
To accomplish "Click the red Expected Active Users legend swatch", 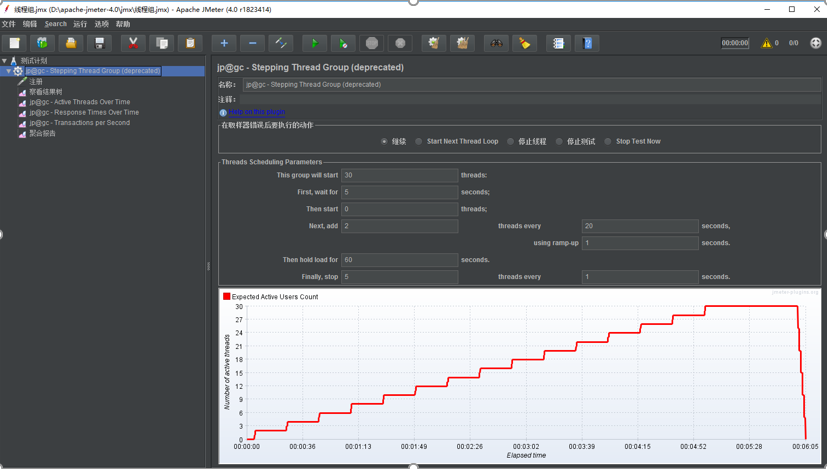I will [x=227, y=296].
